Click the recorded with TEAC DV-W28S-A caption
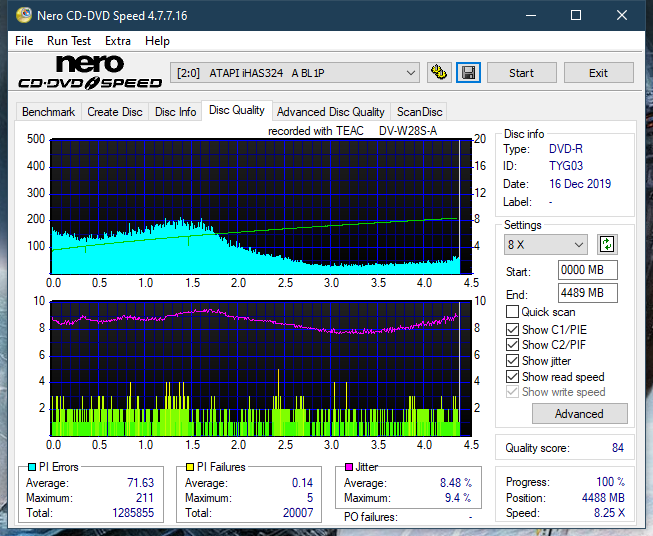 coord(352,131)
